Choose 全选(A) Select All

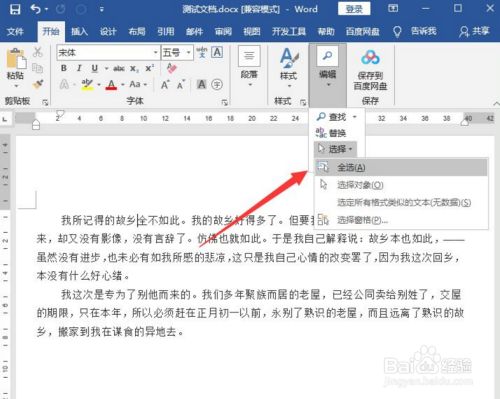401,167
